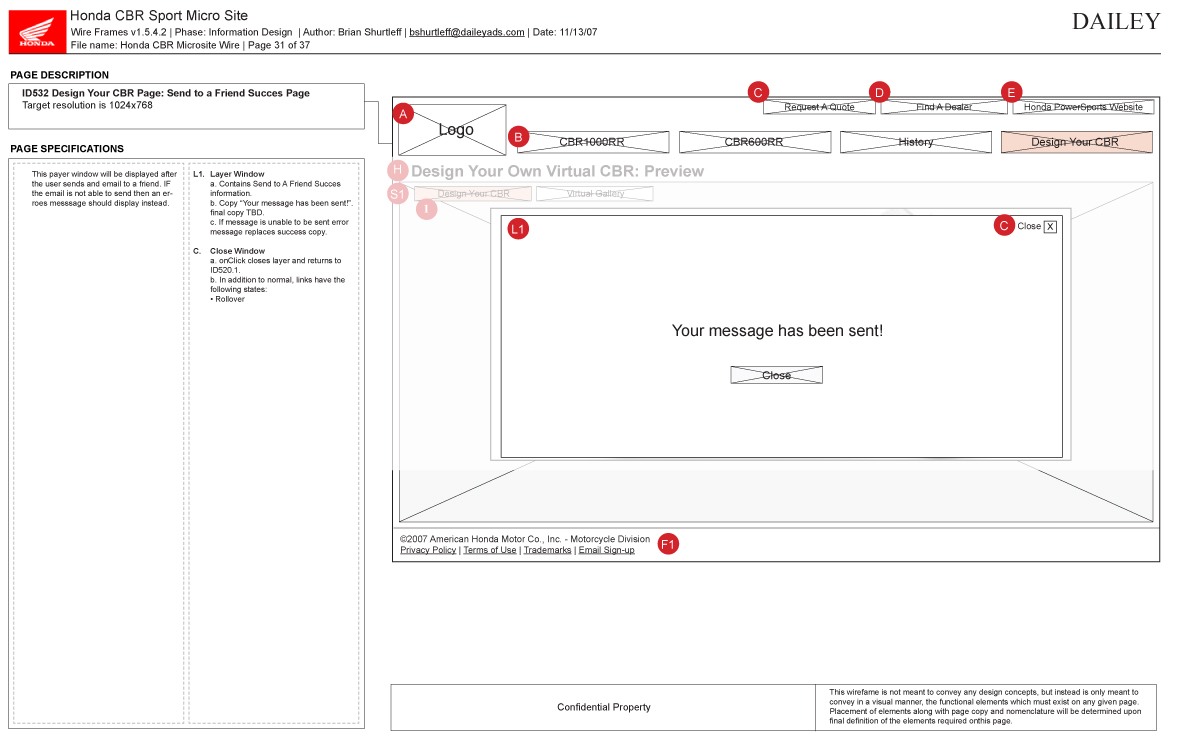The height and width of the screenshot is (733, 1197).
Task: Click the Find A Dealer button
Action: tap(944, 107)
